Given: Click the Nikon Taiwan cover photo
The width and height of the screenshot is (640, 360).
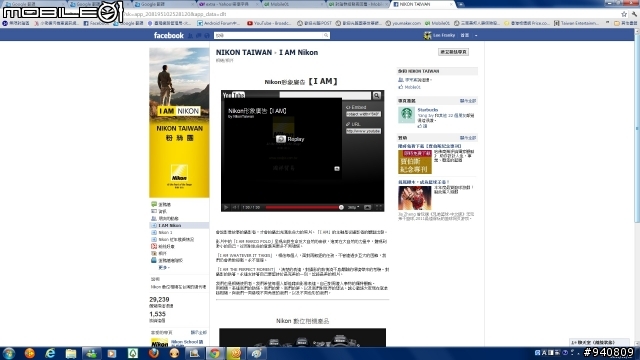Looking at the screenshot, I should pos(179,122).
